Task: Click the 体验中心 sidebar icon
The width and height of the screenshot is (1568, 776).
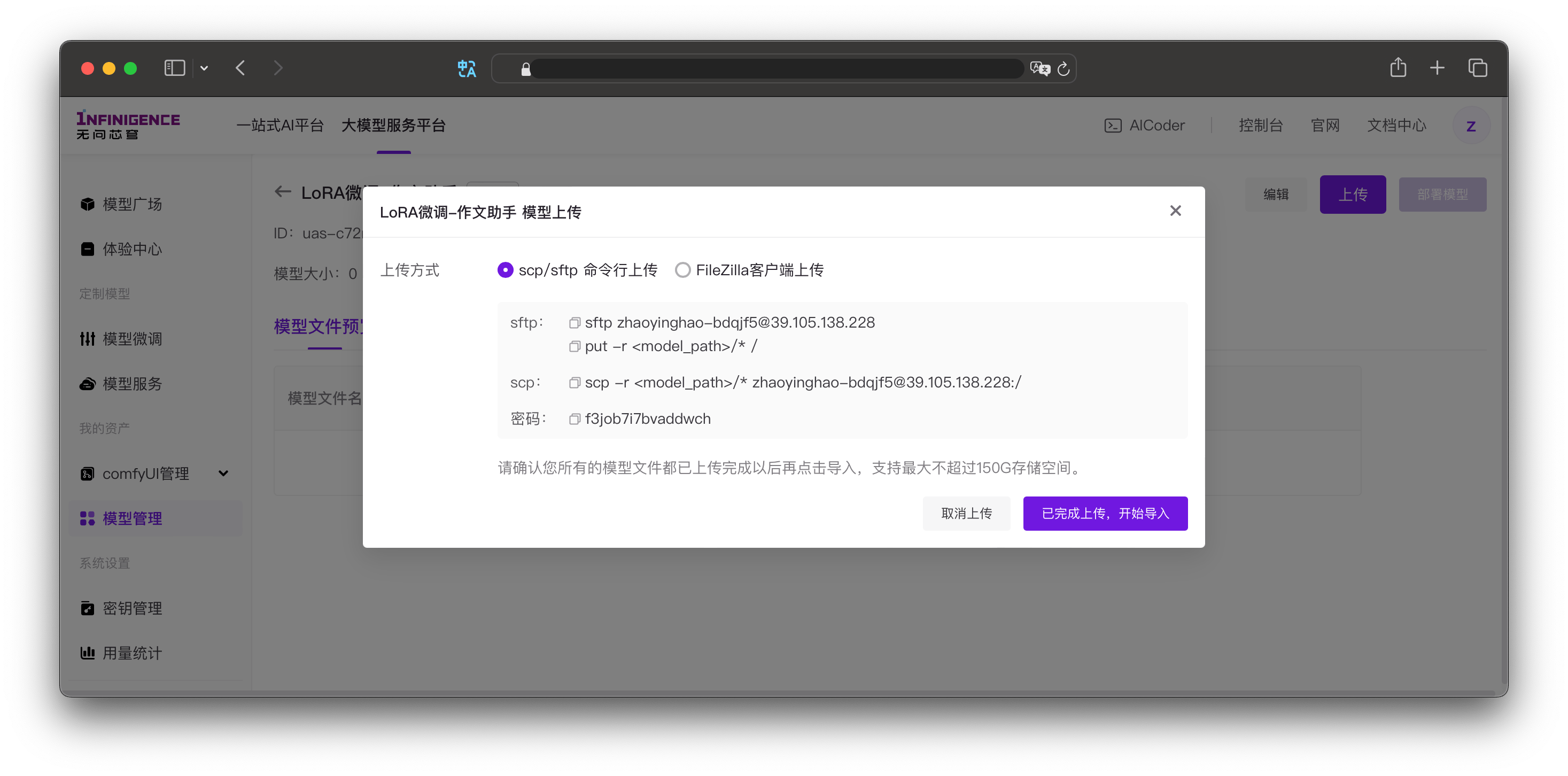Action: pyautogui.click(x=87, y=249)
